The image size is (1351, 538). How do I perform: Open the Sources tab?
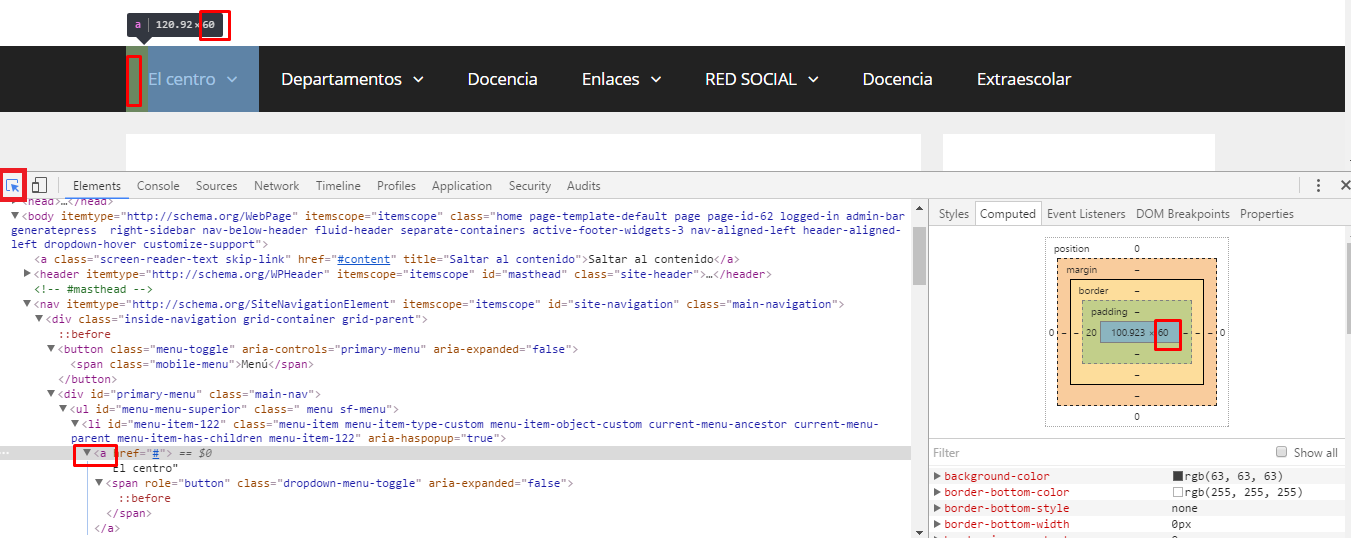[x=217, y=186]
